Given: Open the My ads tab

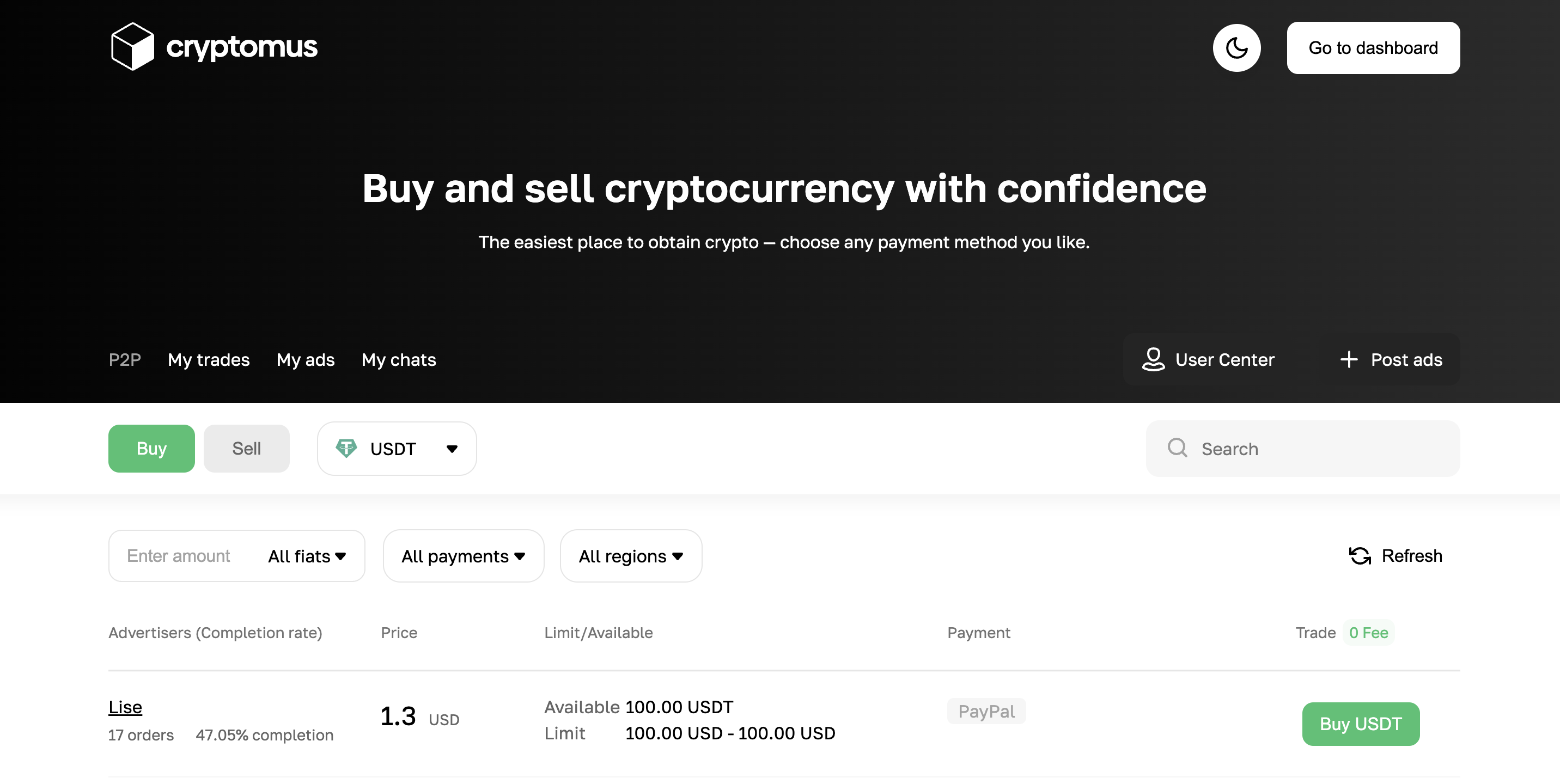Looking at the screenshot, I should (x=305, y=360).
